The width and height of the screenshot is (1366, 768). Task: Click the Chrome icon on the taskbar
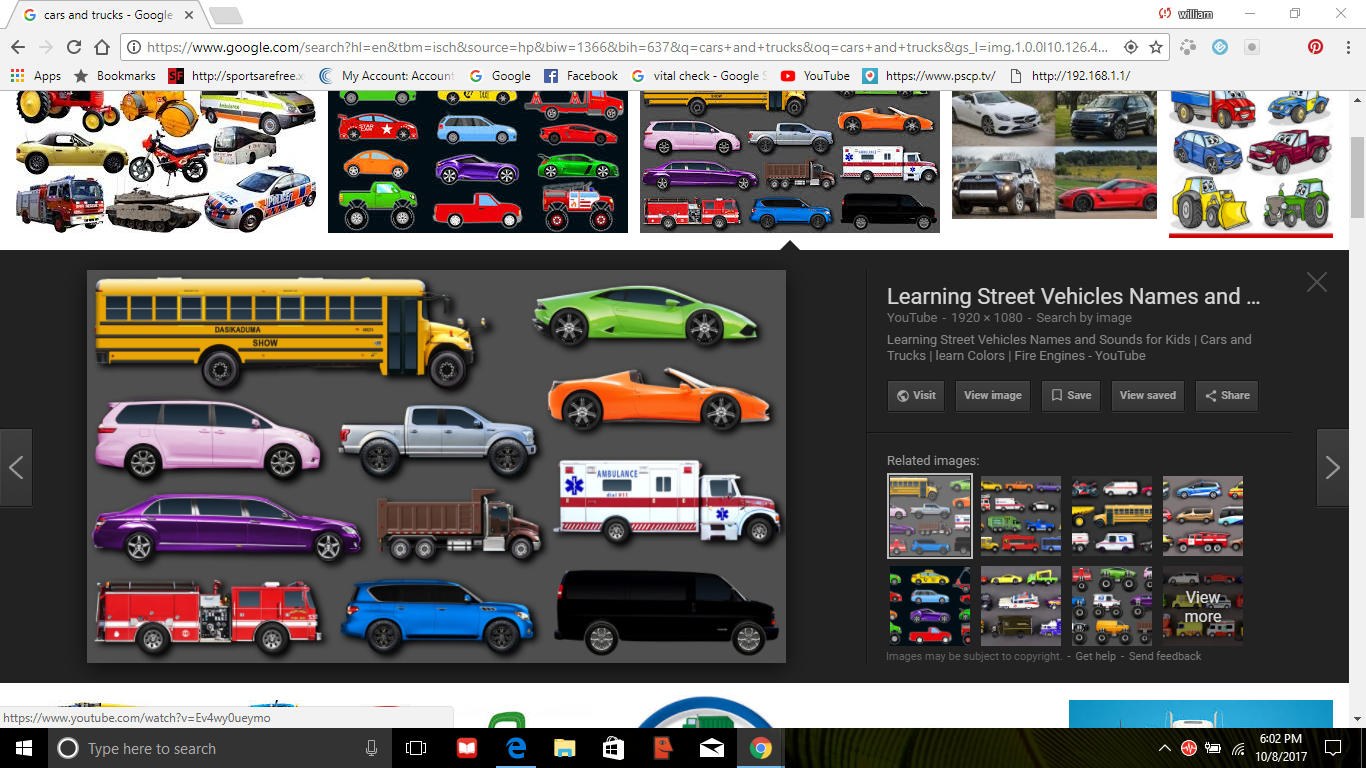[760, 748]
